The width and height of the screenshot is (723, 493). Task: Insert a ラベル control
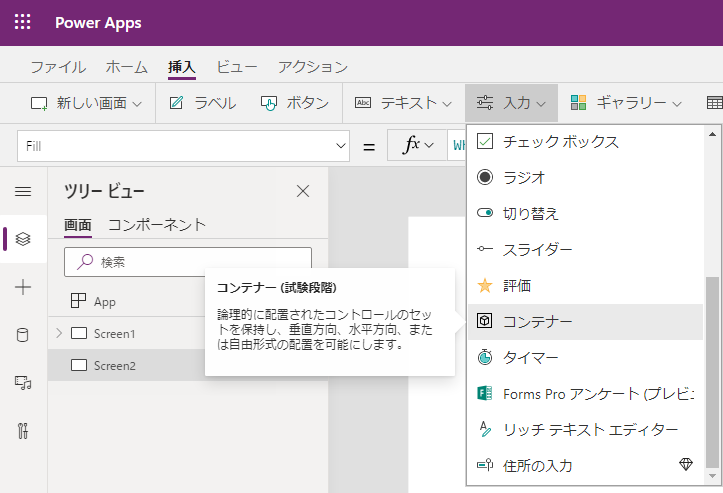coord(202,103)
